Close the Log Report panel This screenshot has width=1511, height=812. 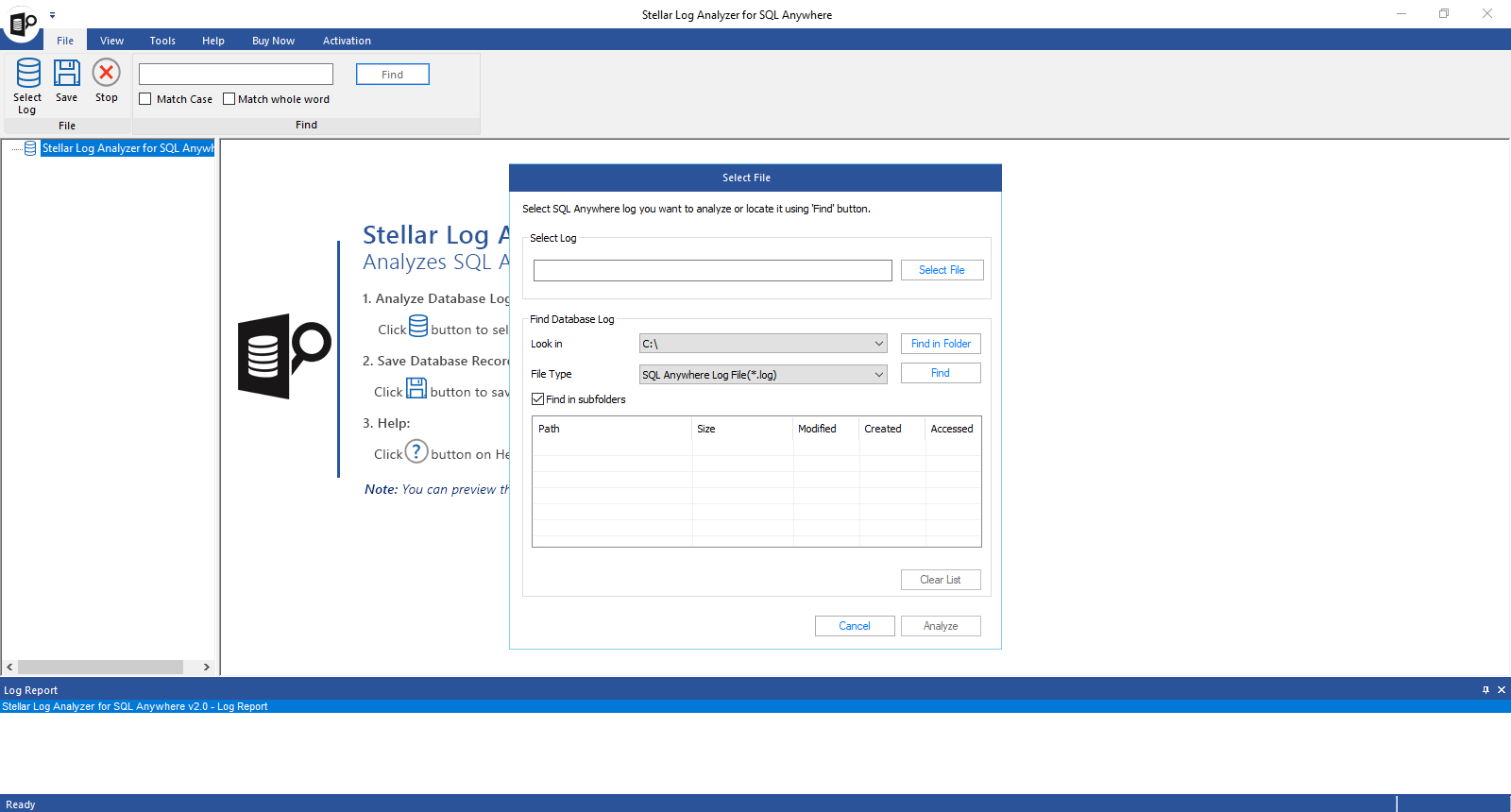(x=1502, y=690)
